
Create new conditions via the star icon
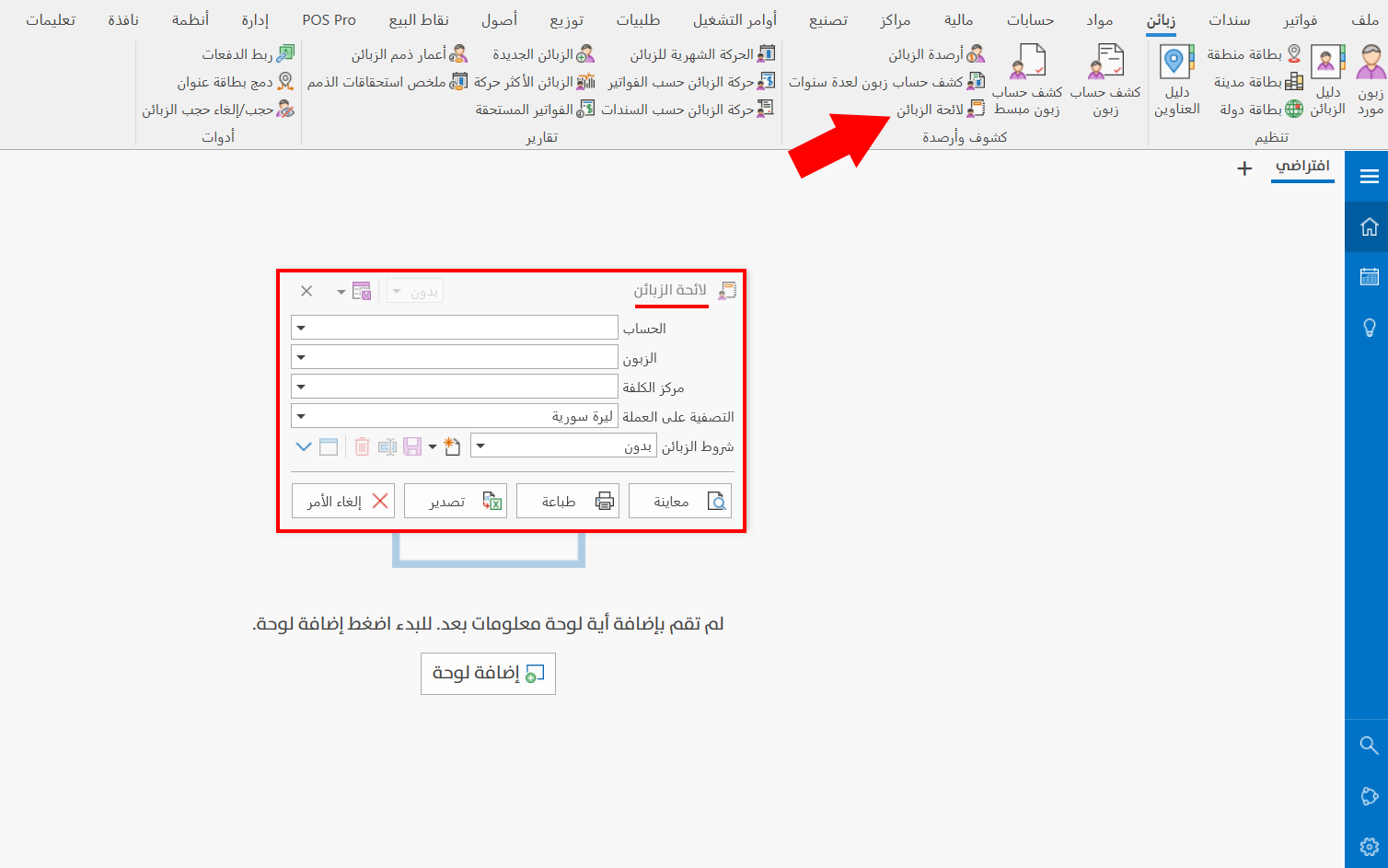point(452,446)
